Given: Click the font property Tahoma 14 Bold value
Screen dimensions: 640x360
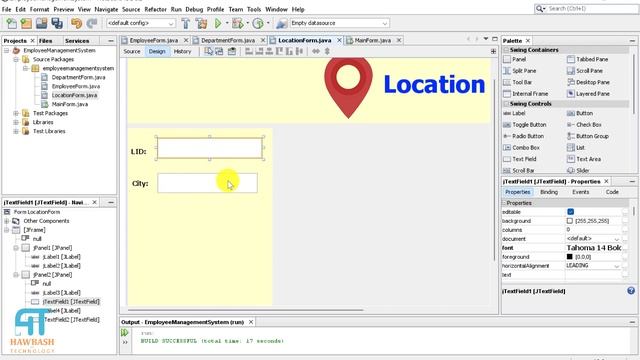Looking at the screenshot, I should pos(594,248).
